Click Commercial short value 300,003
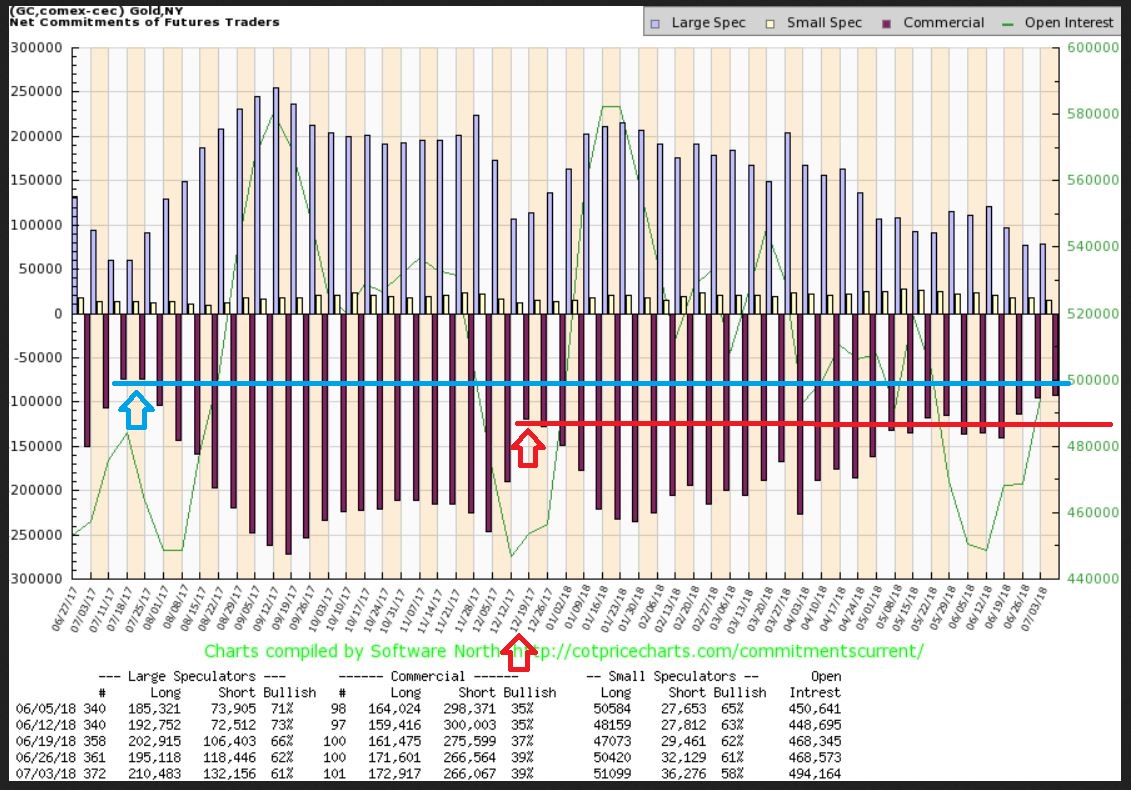Image resolution: width=1131 pixels, height=790 pixels. [470, 724]
